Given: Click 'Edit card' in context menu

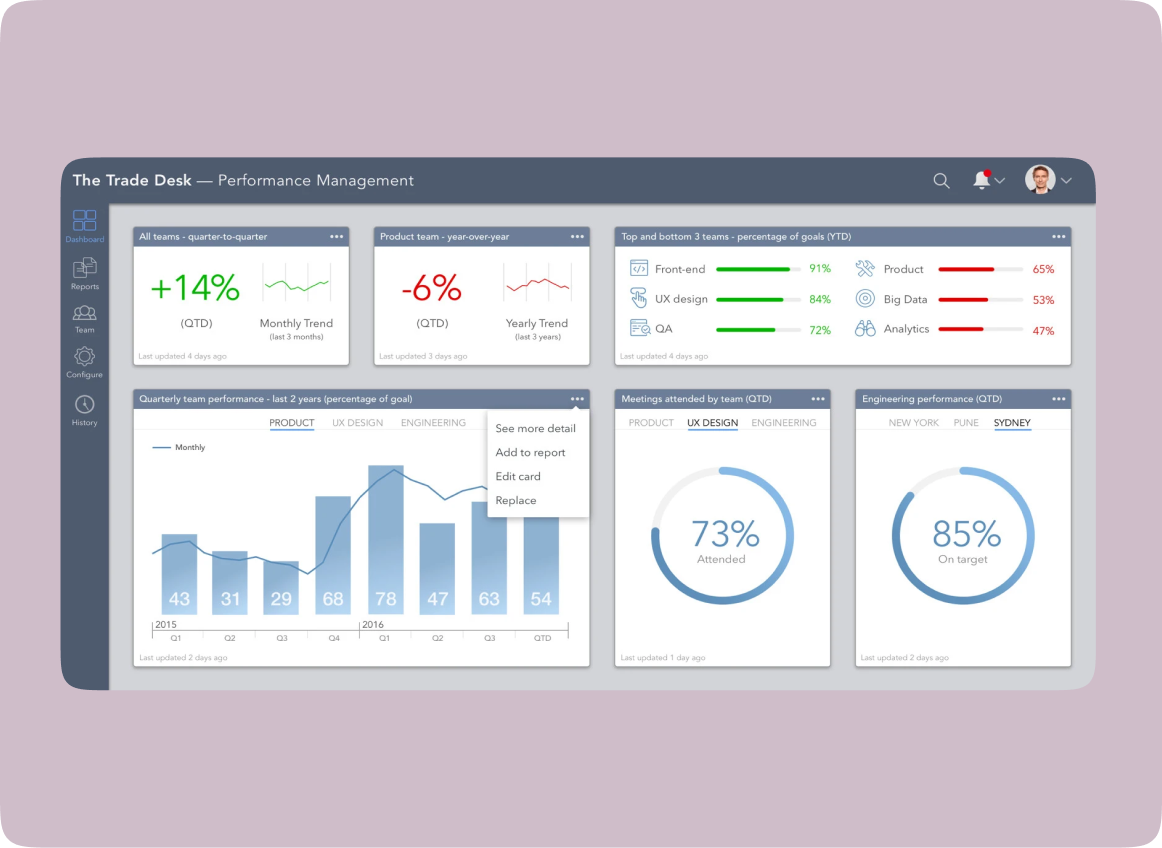Looking at the screenshot, I should (518, 476).
